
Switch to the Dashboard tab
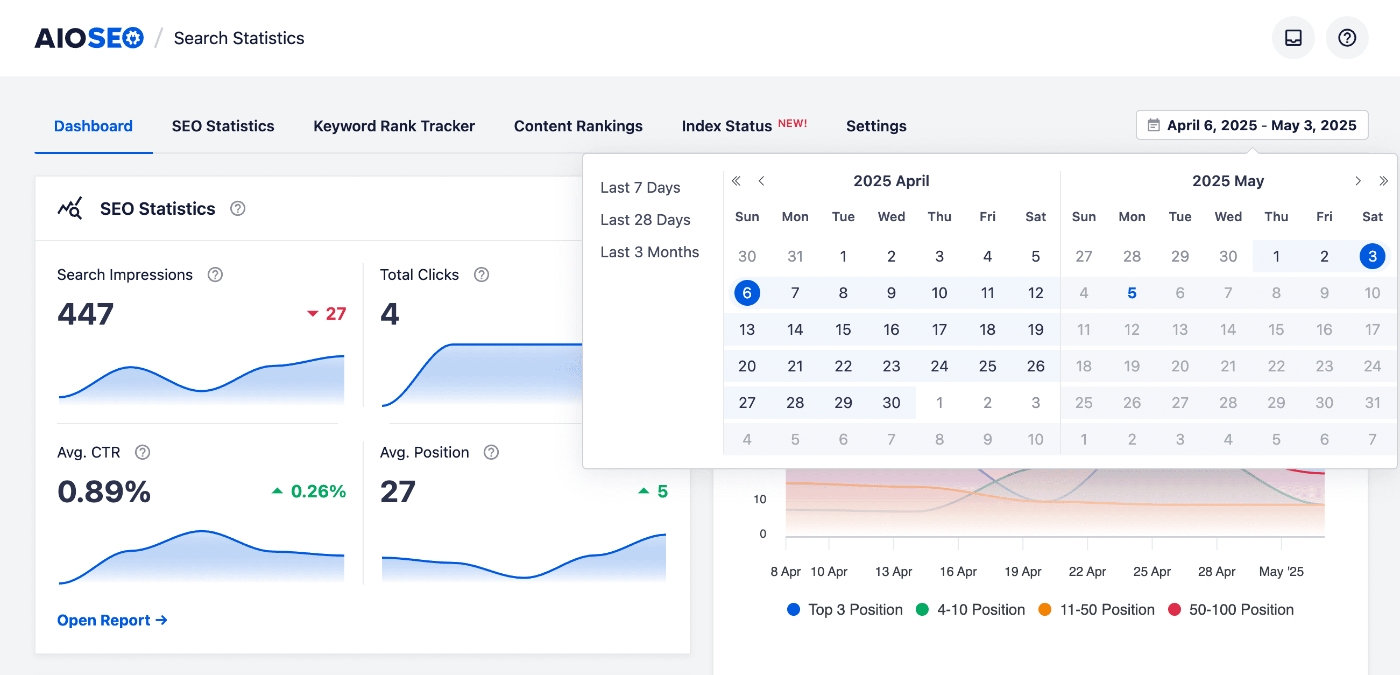click(93, 126)
